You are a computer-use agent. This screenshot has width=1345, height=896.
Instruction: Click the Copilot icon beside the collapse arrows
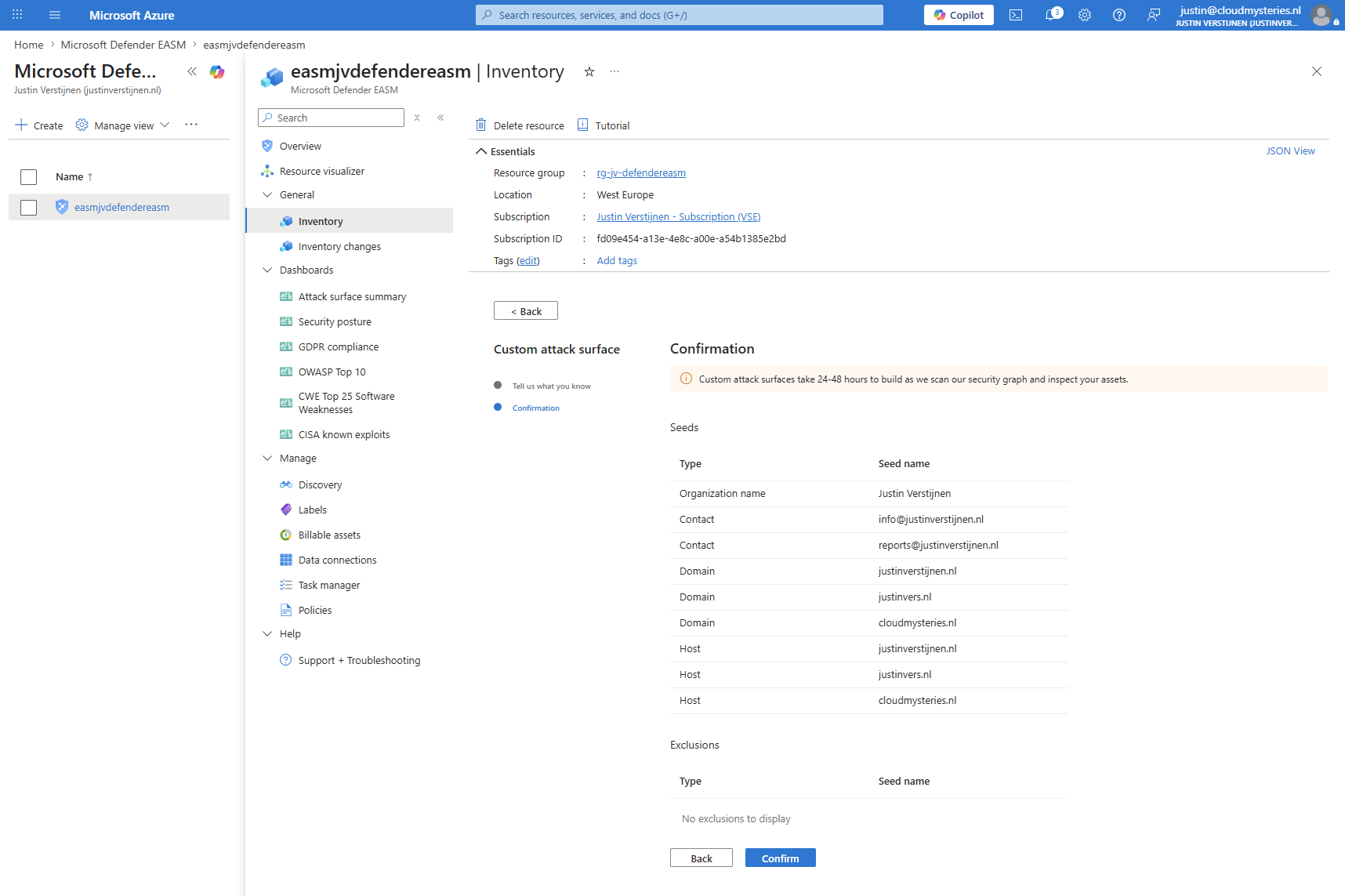pos(217,72)
